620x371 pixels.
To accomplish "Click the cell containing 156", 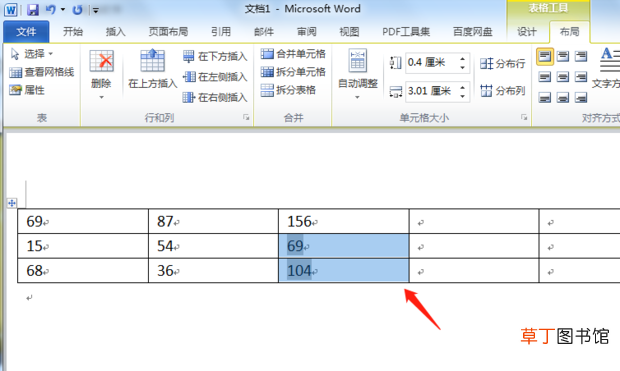I will (344, 221).
